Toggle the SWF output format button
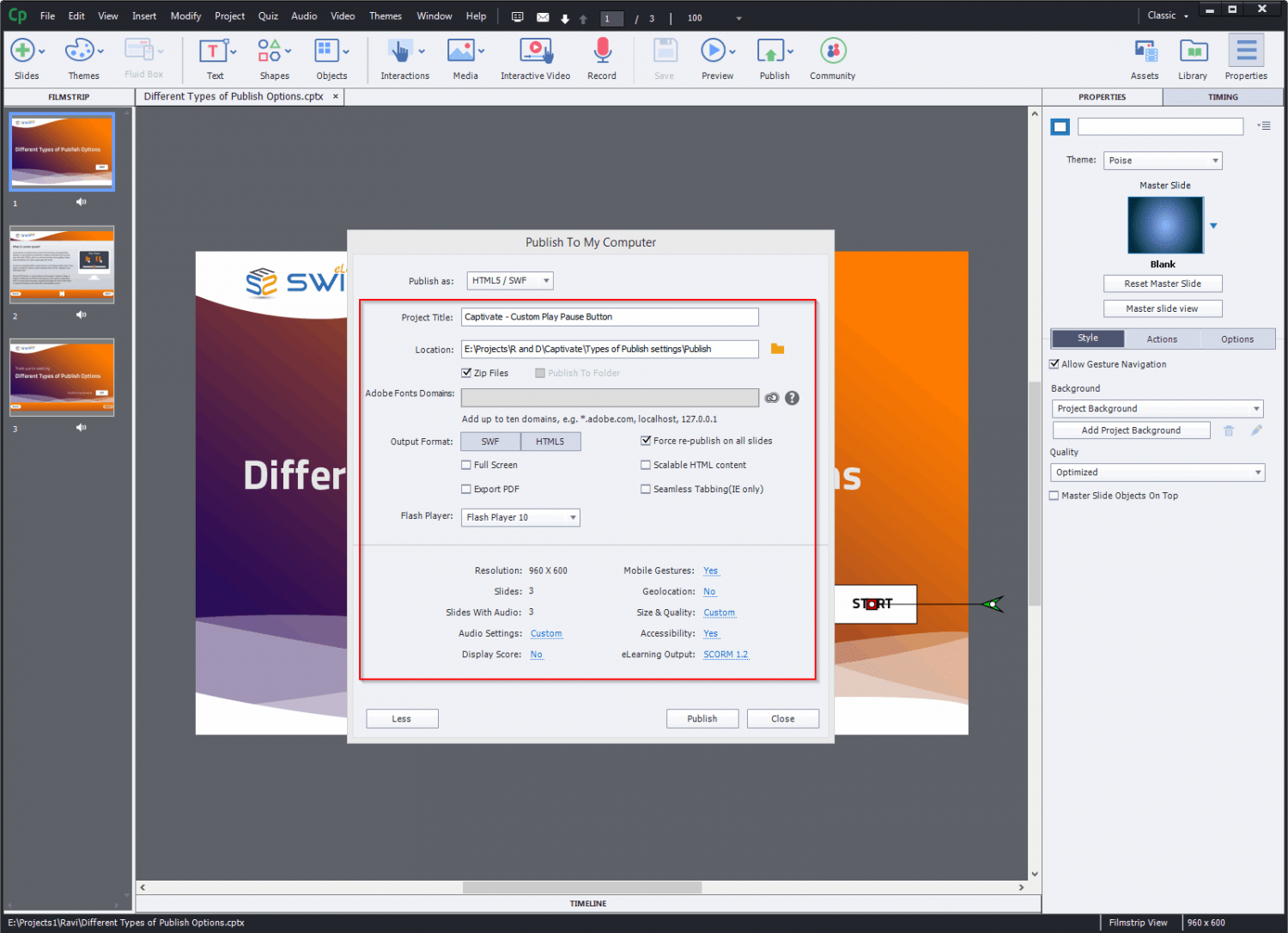 [490, 442]
